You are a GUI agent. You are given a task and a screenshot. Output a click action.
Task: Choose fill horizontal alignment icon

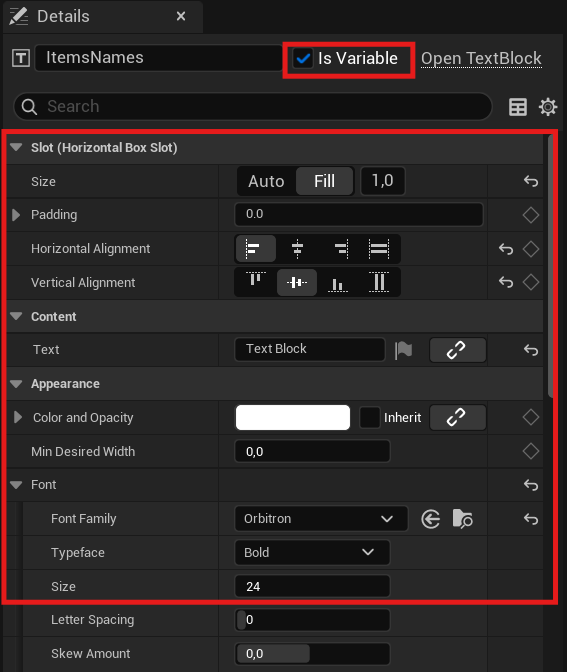[x=379, y=249]
